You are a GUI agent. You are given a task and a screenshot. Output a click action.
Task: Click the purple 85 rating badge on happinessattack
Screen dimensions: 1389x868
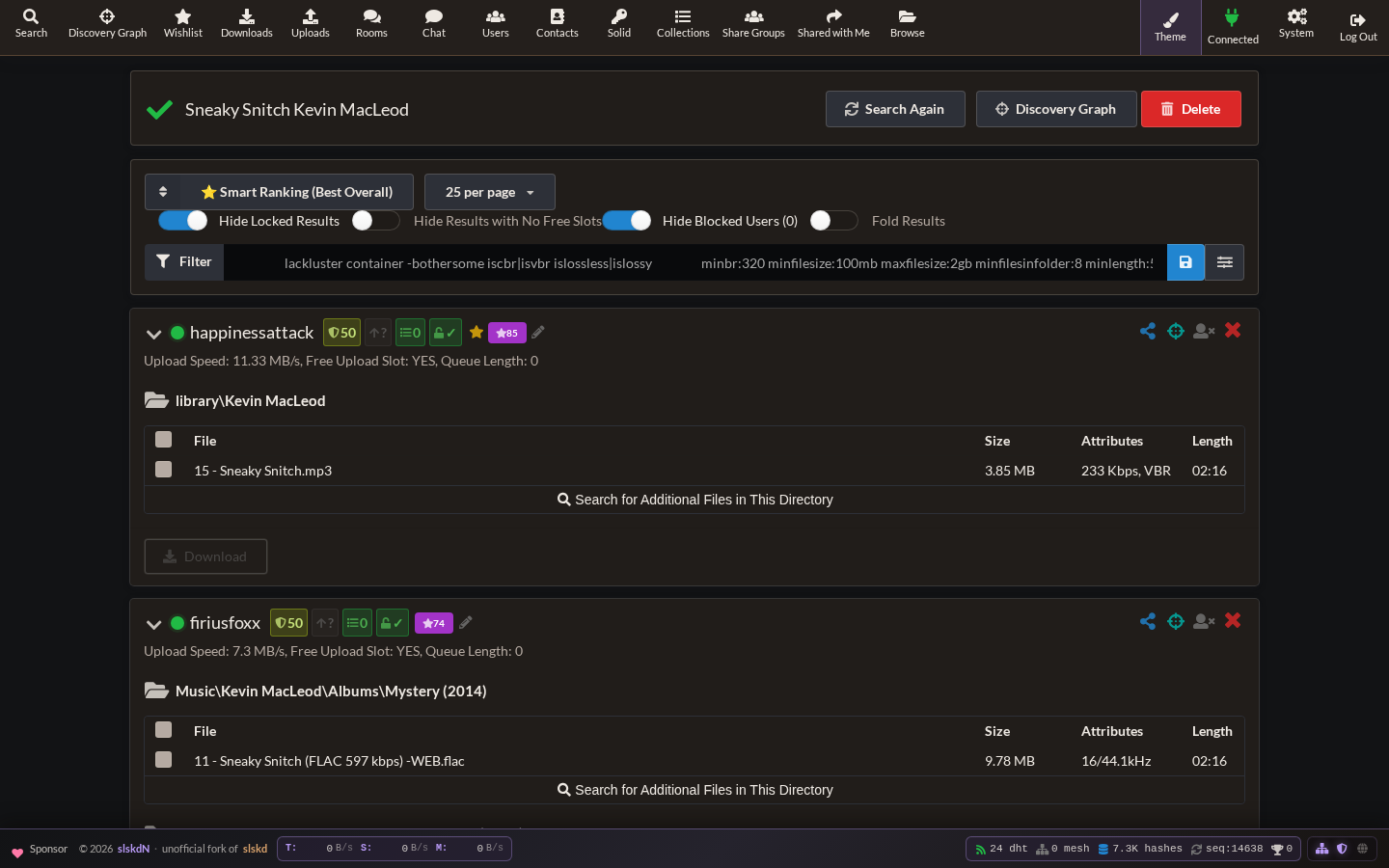click(x=507, y=333)
